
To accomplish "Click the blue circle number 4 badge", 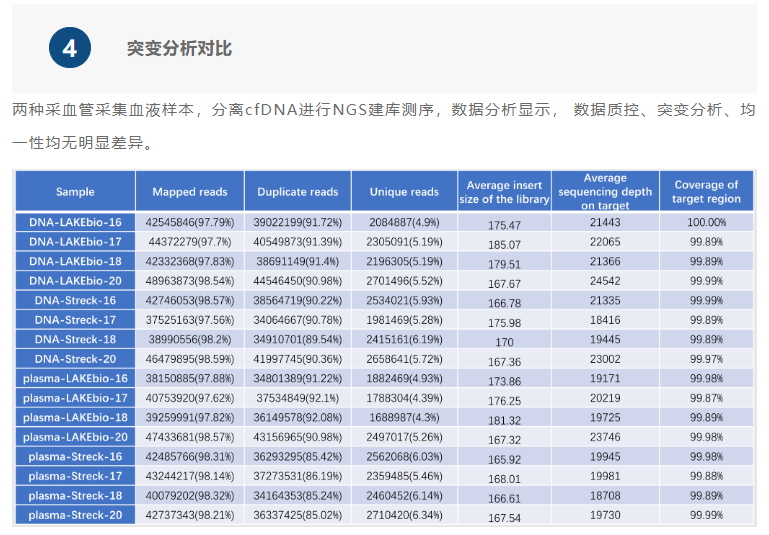I will point(70,49).
